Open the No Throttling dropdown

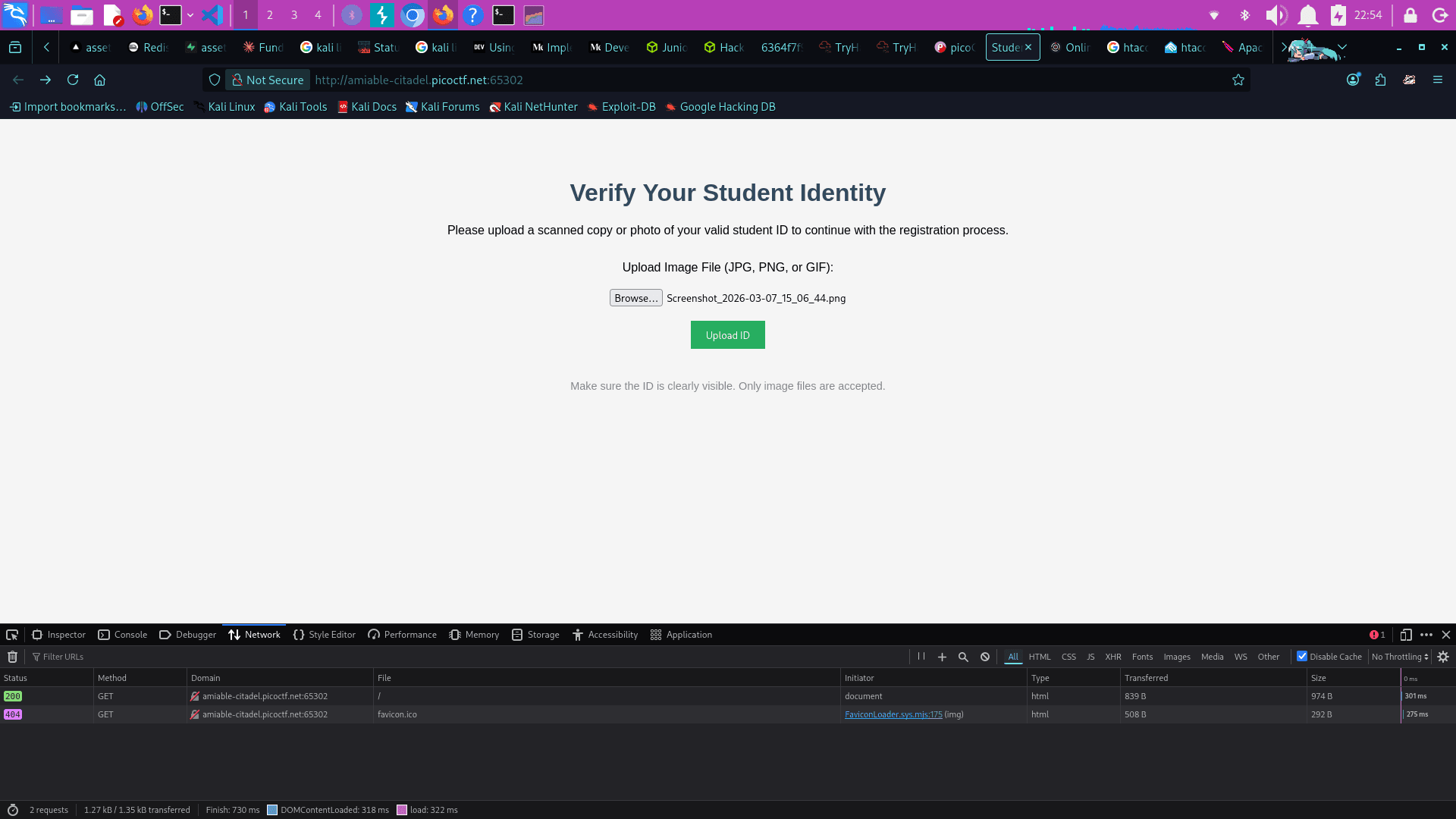click(1400, 657)
